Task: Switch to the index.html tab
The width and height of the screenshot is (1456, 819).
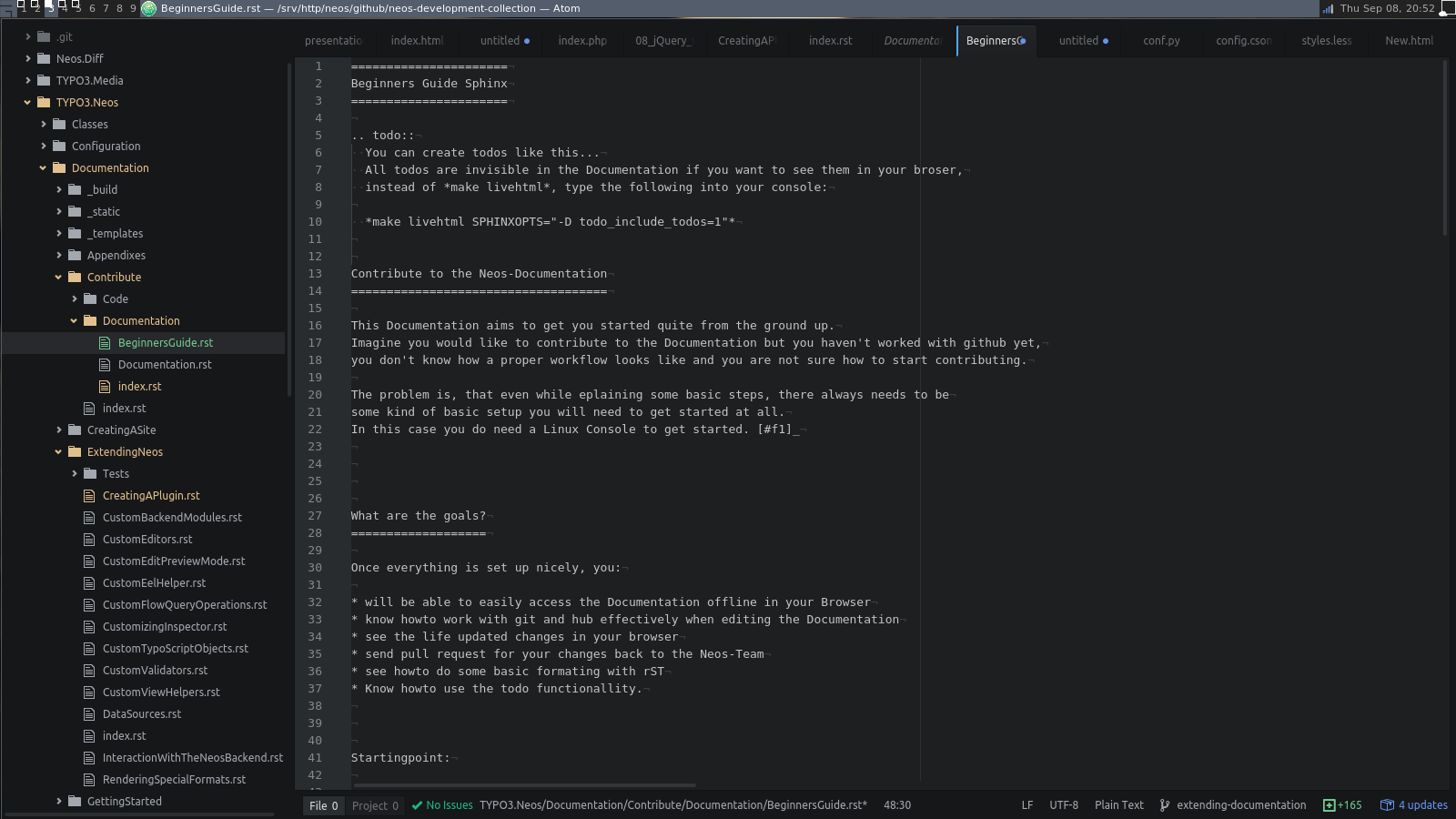Action: (418, 41)
